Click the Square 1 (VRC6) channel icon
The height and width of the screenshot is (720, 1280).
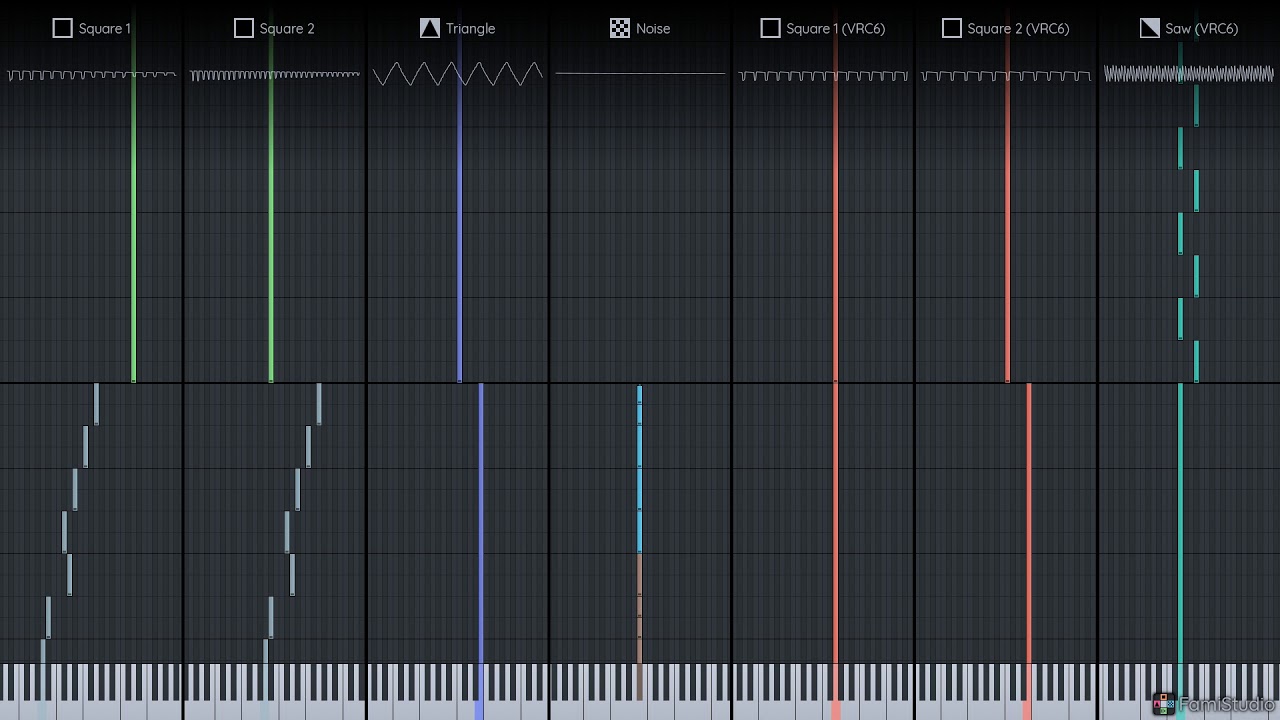[x=770, y=28]
